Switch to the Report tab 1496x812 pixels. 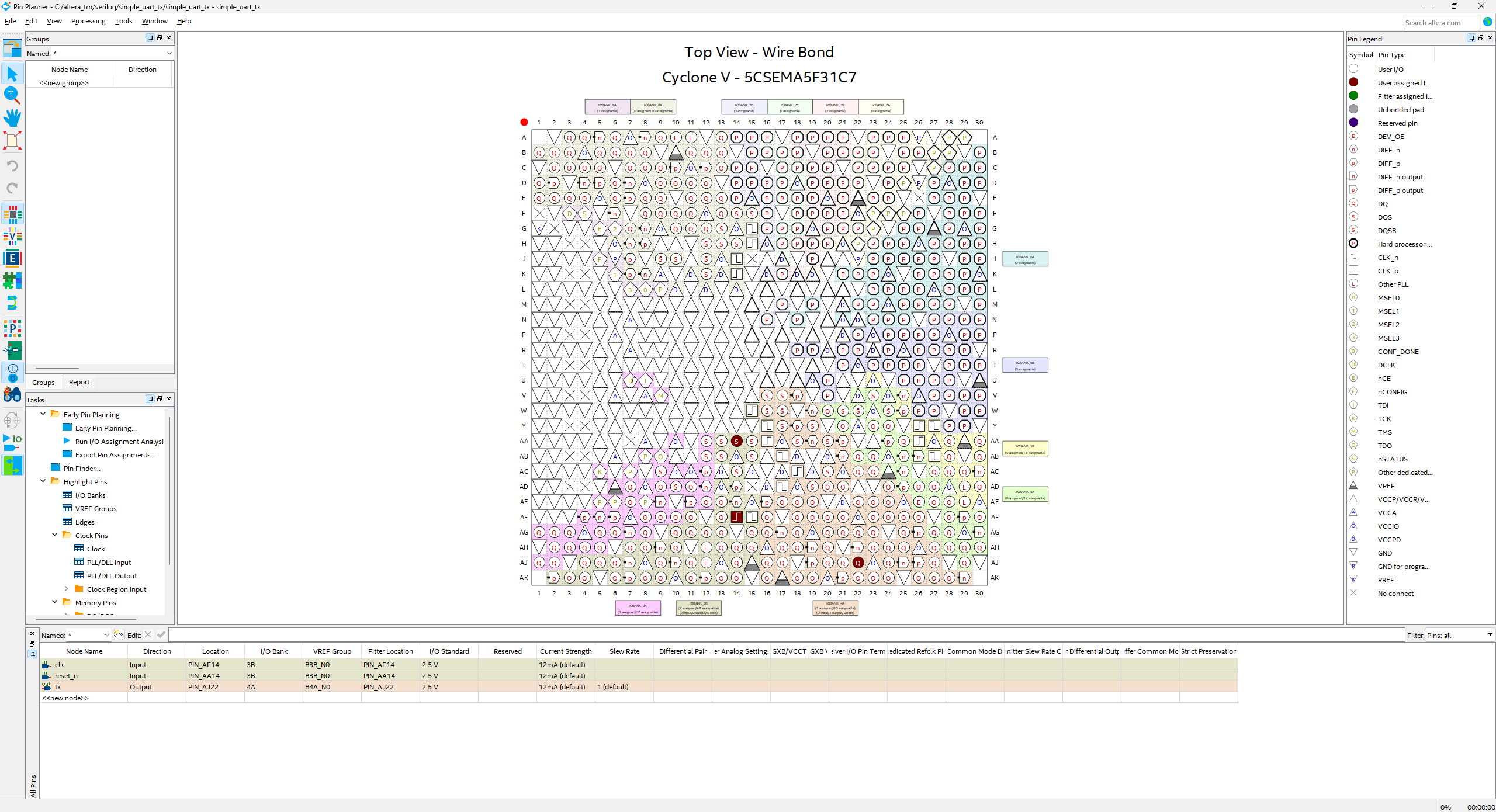pyautogui.click(x=79, y=382)
